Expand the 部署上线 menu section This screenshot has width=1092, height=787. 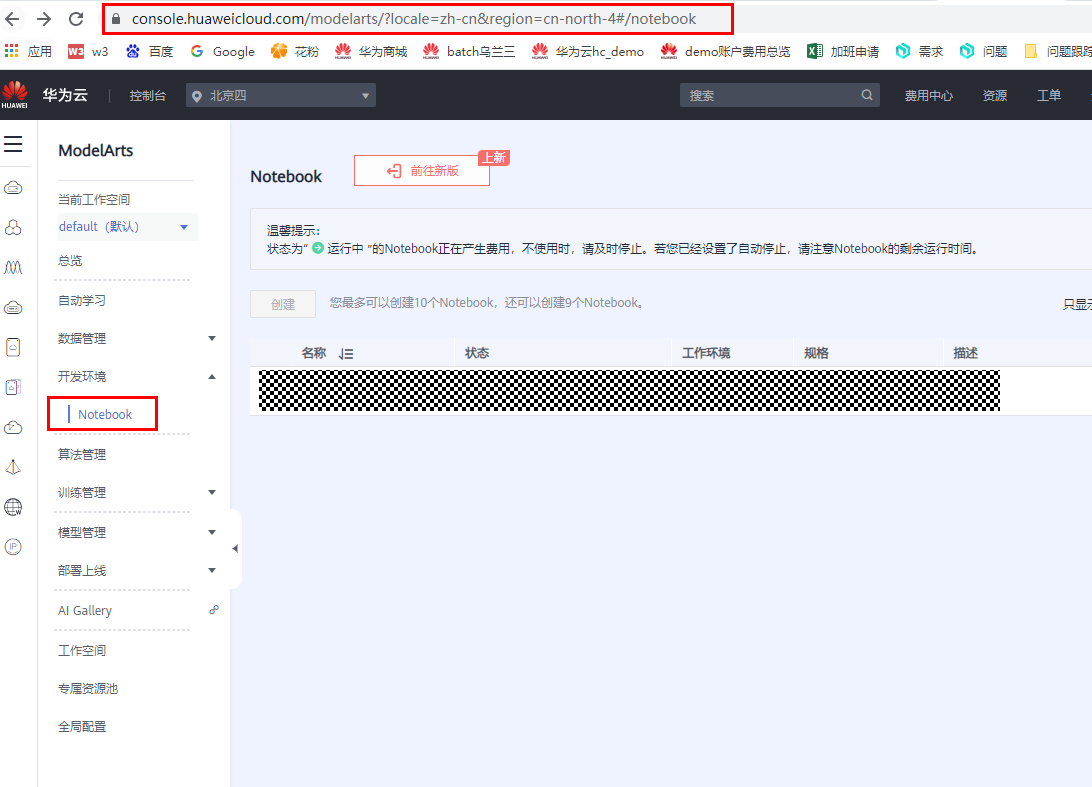click(212, 570)
